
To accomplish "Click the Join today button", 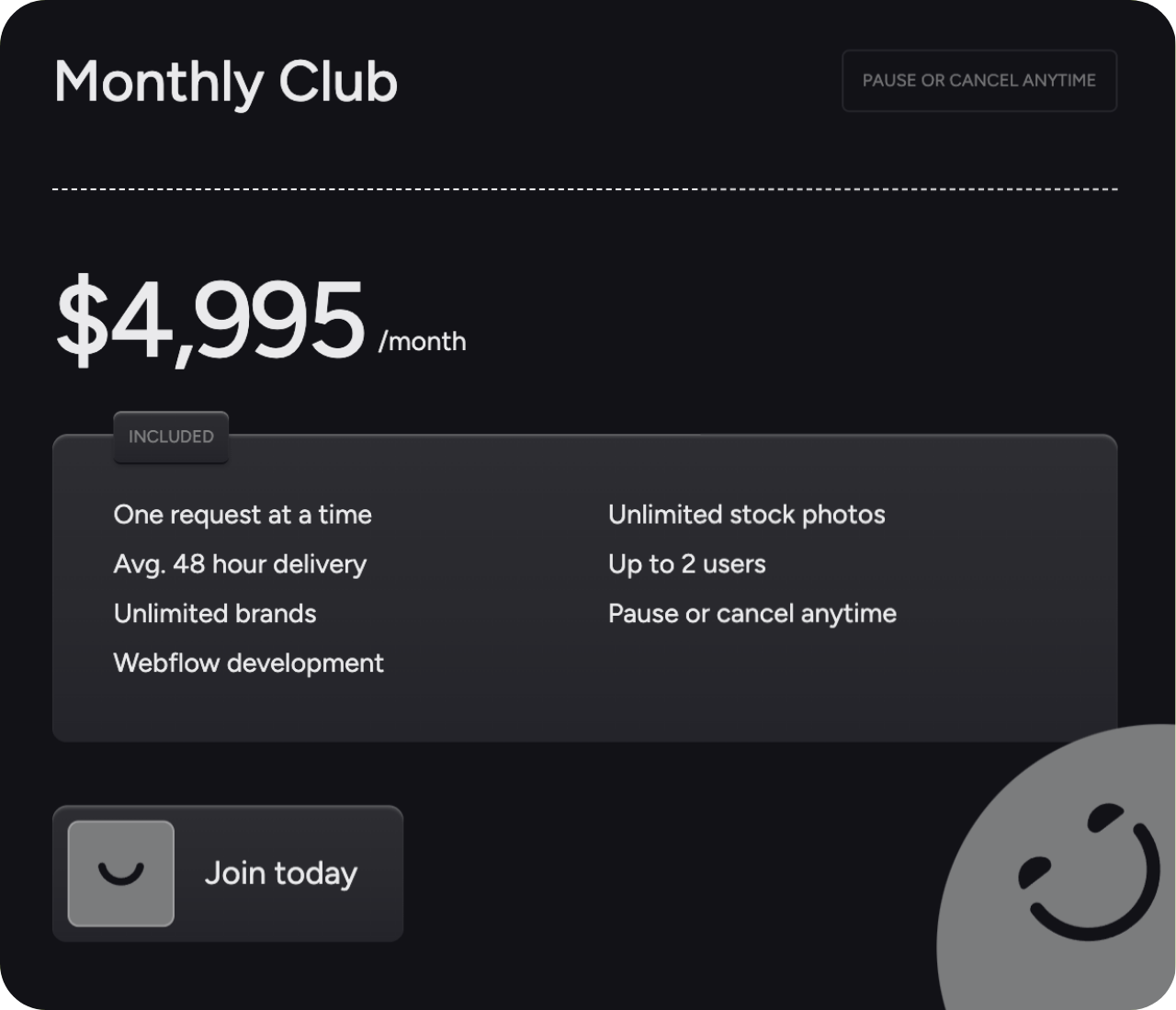I will [228, 873].
